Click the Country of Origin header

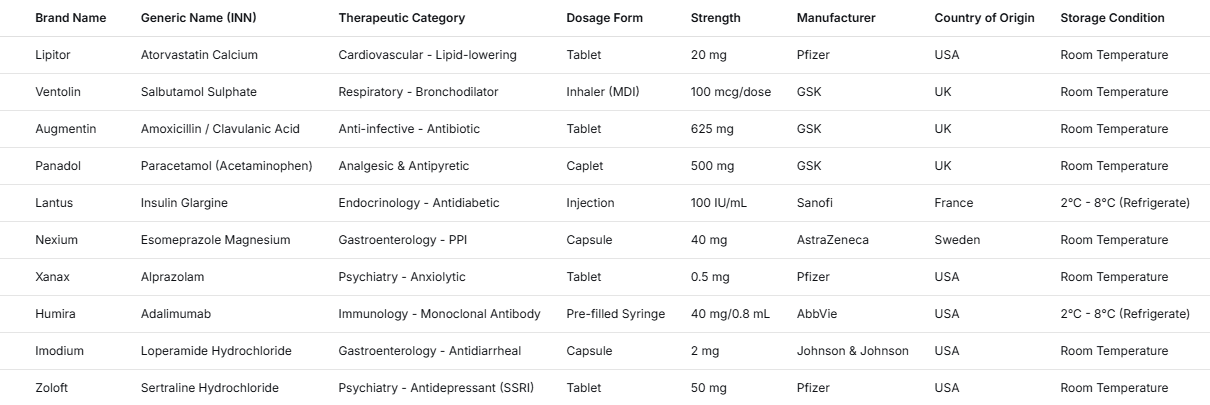click(x=984, y=18)
